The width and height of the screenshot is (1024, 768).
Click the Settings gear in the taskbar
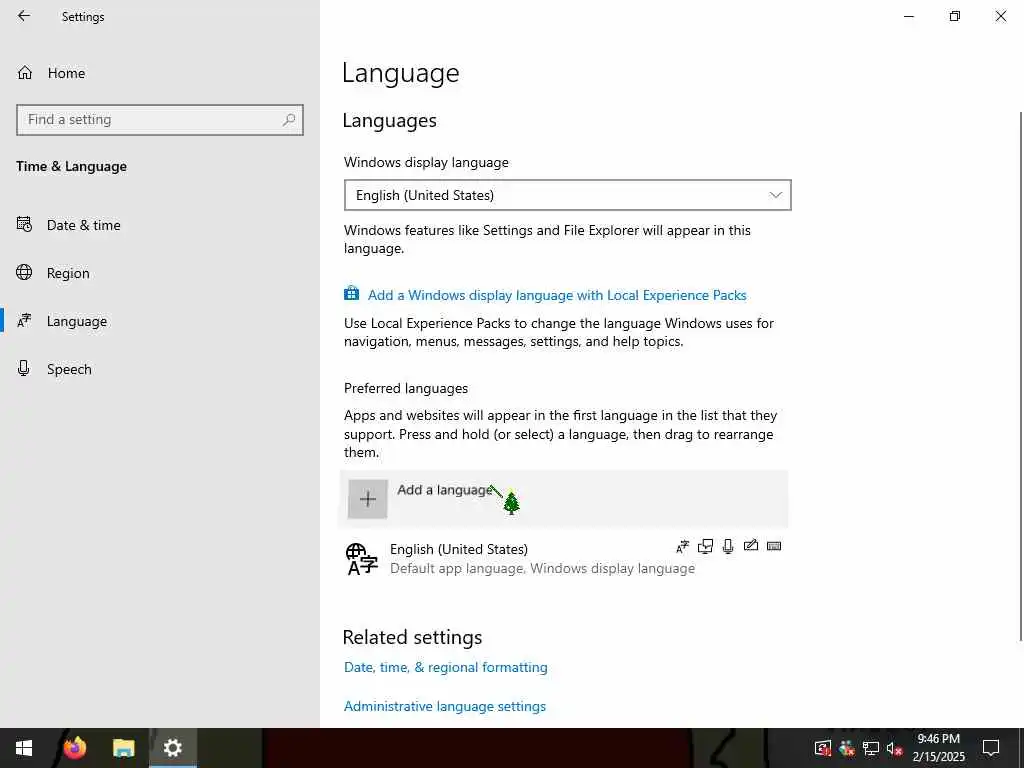tap(172, 748)
